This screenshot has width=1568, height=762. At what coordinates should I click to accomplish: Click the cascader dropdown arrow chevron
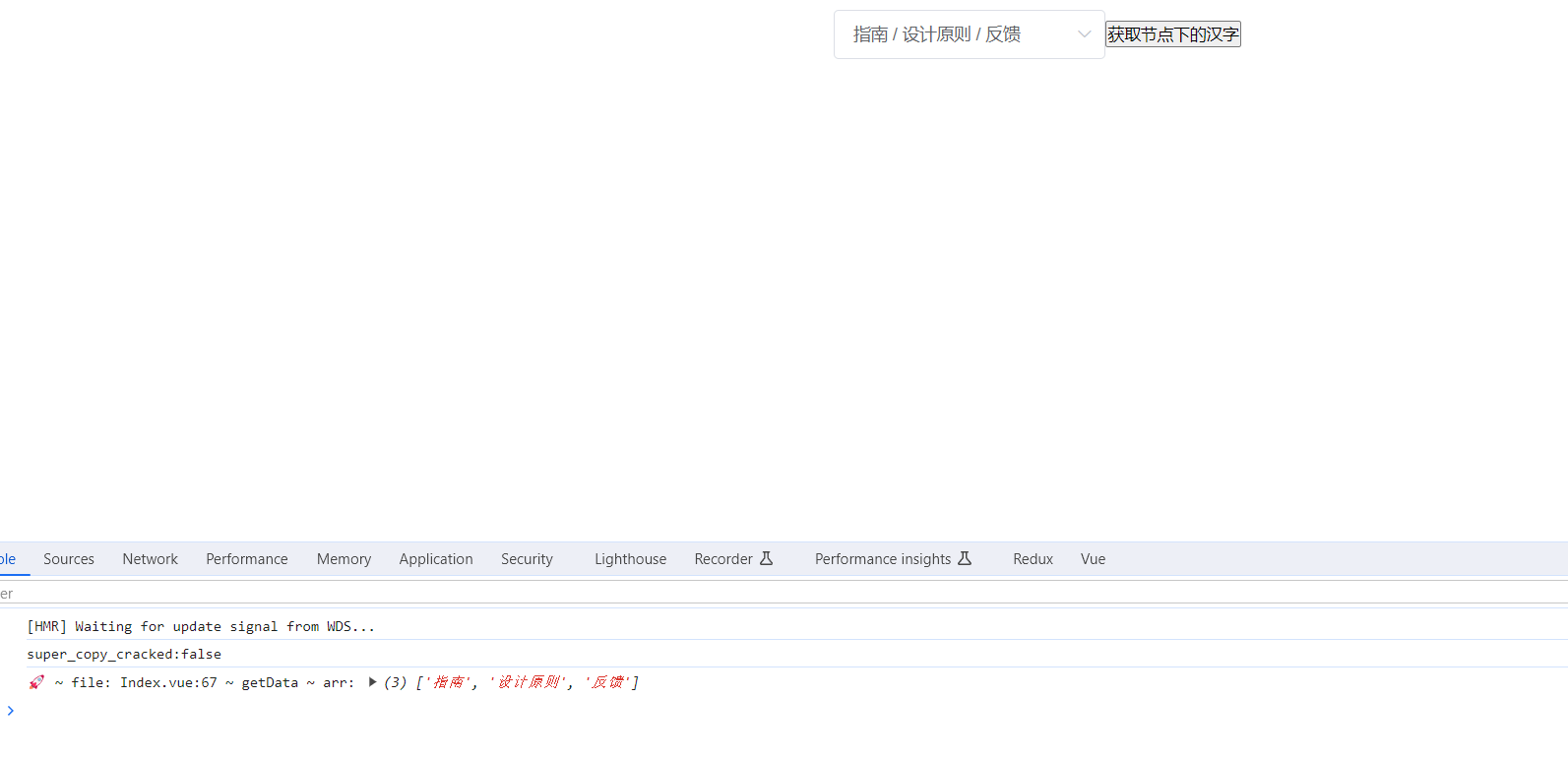1084,34
